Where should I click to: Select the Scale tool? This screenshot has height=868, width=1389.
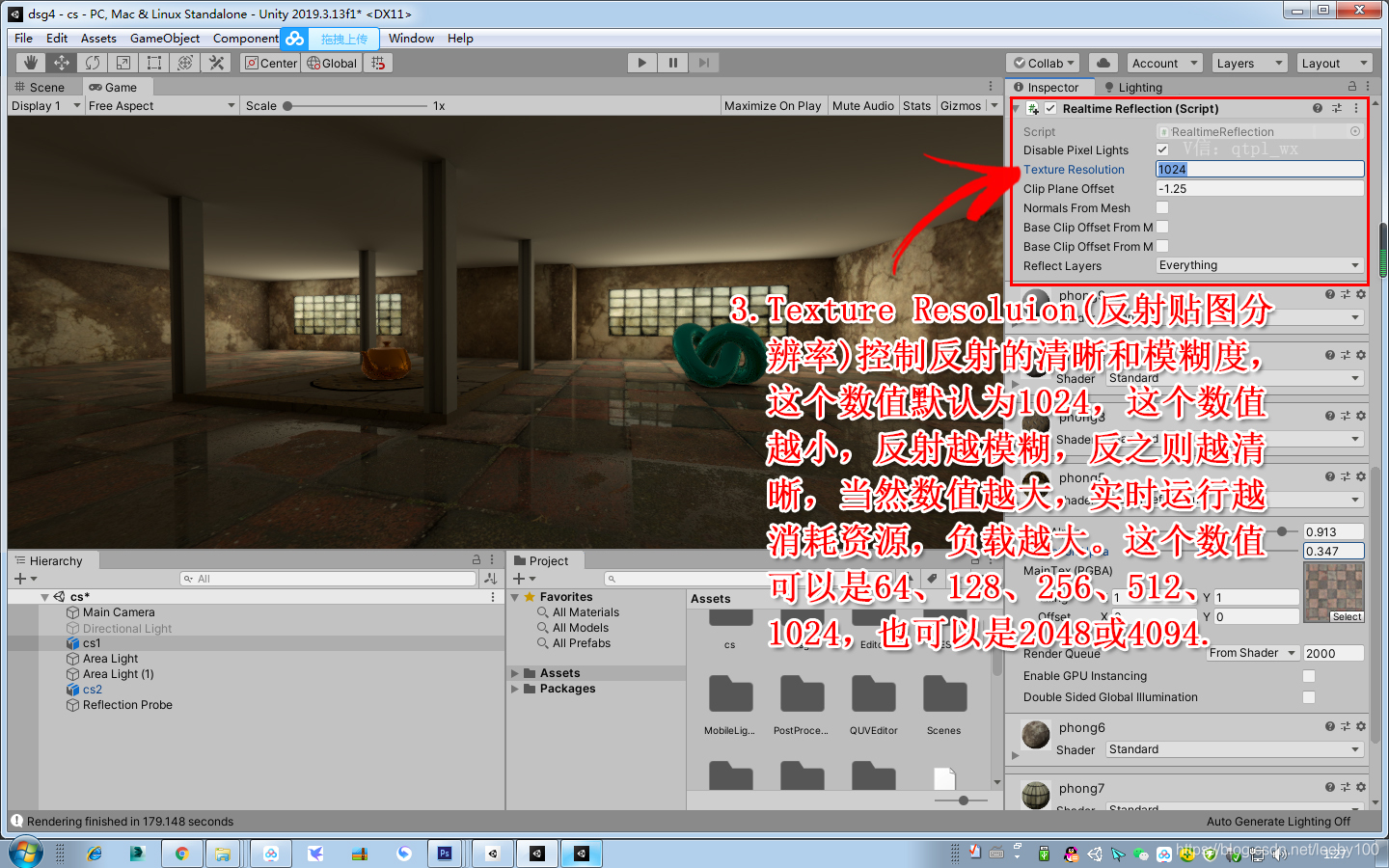123,63
